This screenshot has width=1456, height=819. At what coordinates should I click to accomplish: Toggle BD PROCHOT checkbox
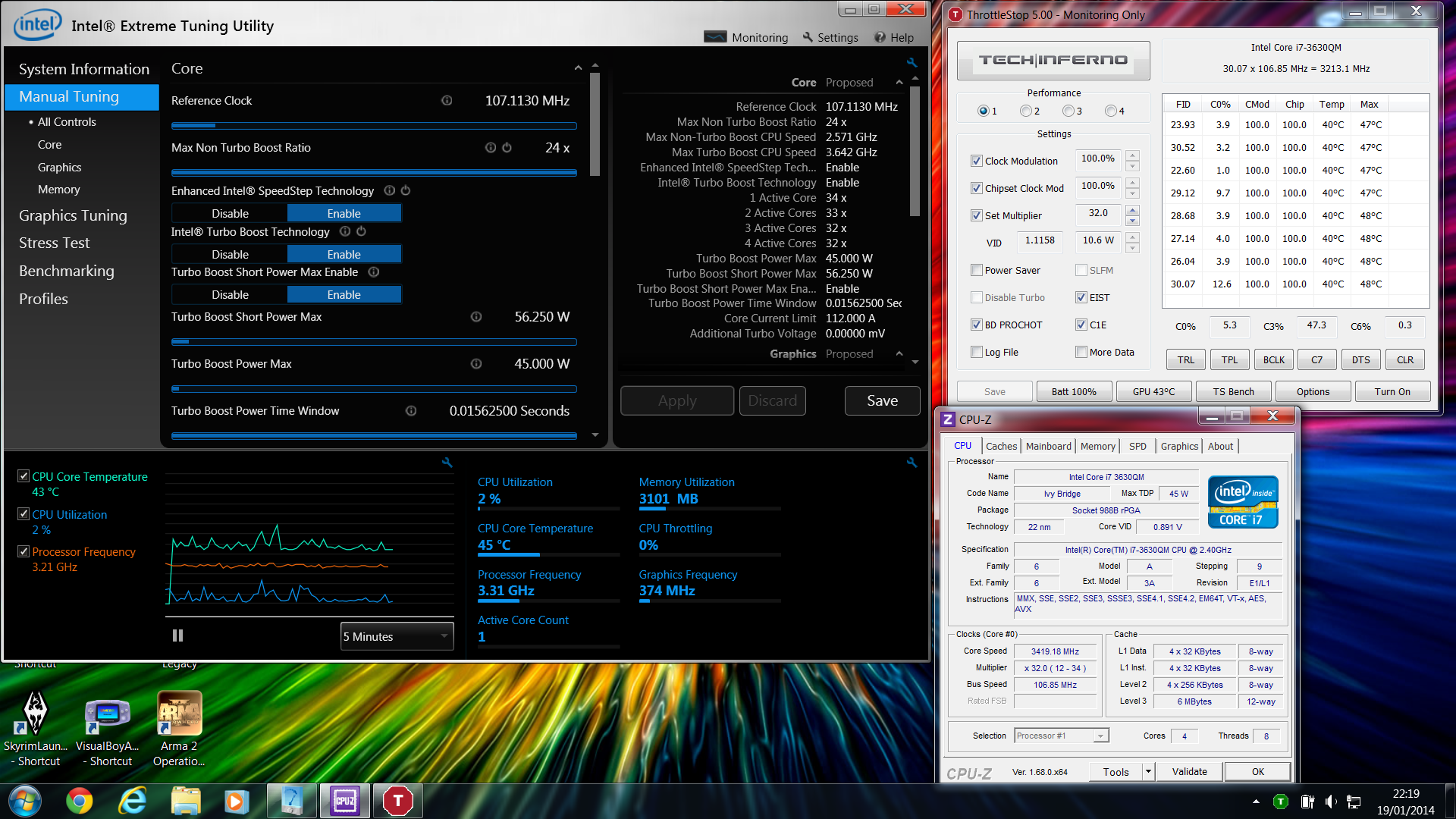tap(977, 325)
